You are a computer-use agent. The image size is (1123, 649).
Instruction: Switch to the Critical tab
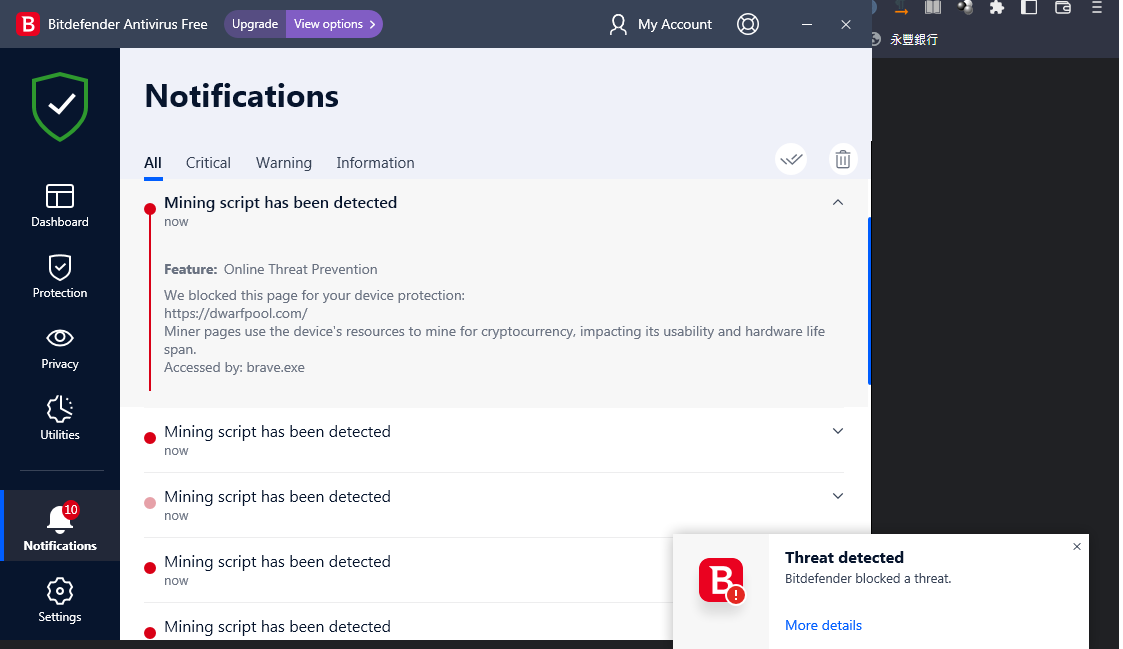[x=208, y=163]
